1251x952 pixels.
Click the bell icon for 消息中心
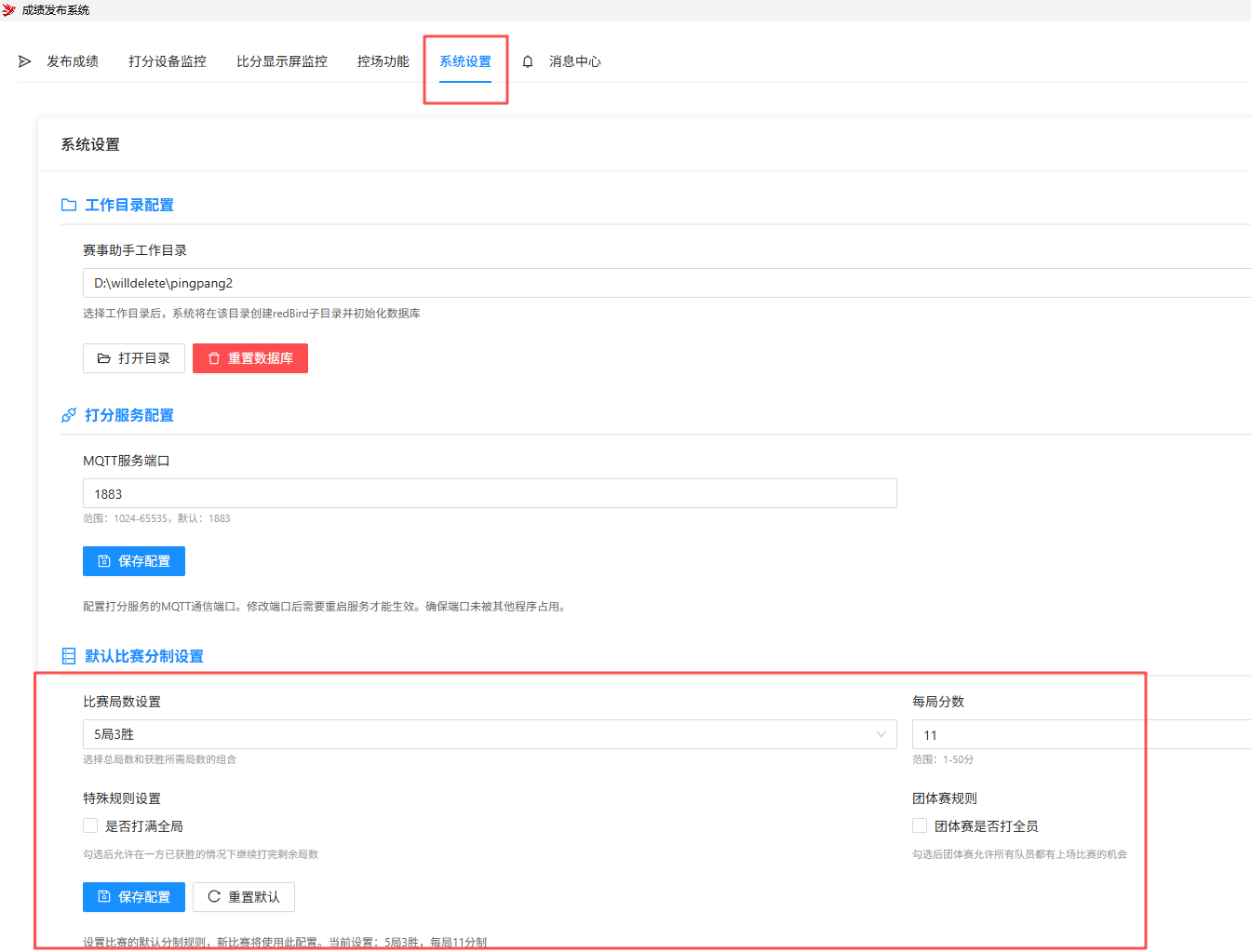pyautogui.click(x=527, y=61)
